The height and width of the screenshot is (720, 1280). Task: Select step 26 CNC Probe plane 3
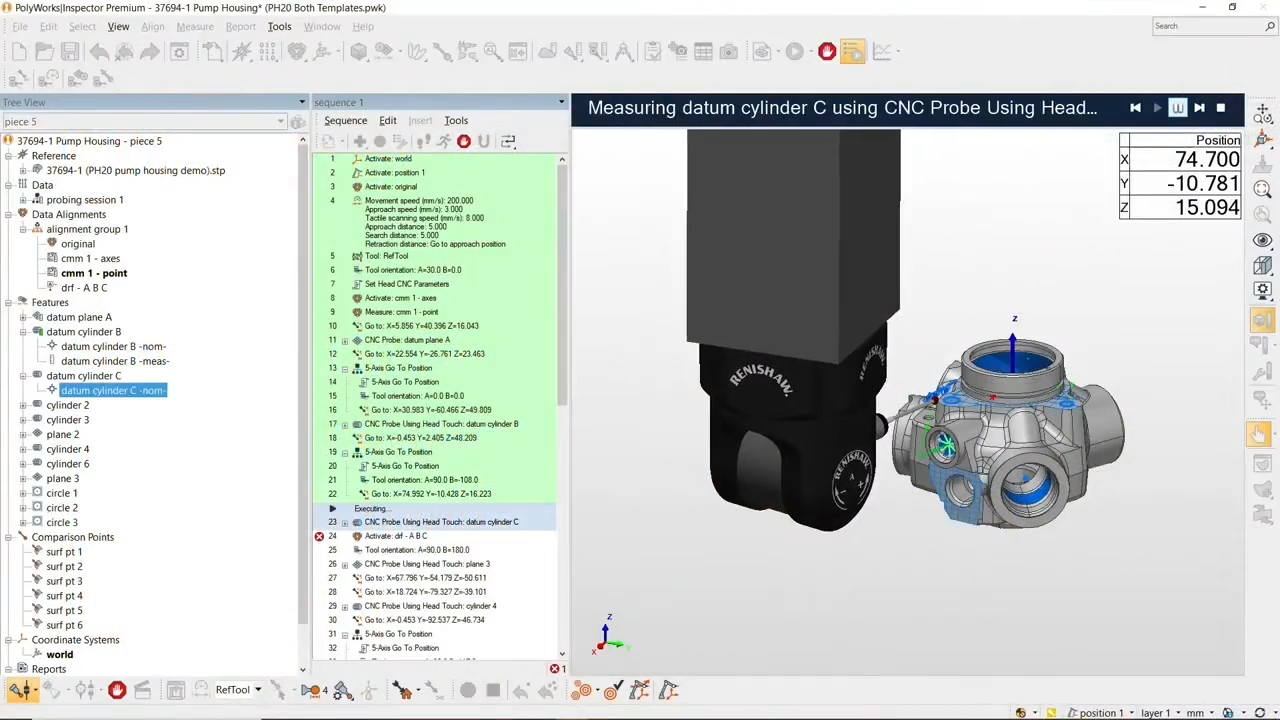pos(426,564)
